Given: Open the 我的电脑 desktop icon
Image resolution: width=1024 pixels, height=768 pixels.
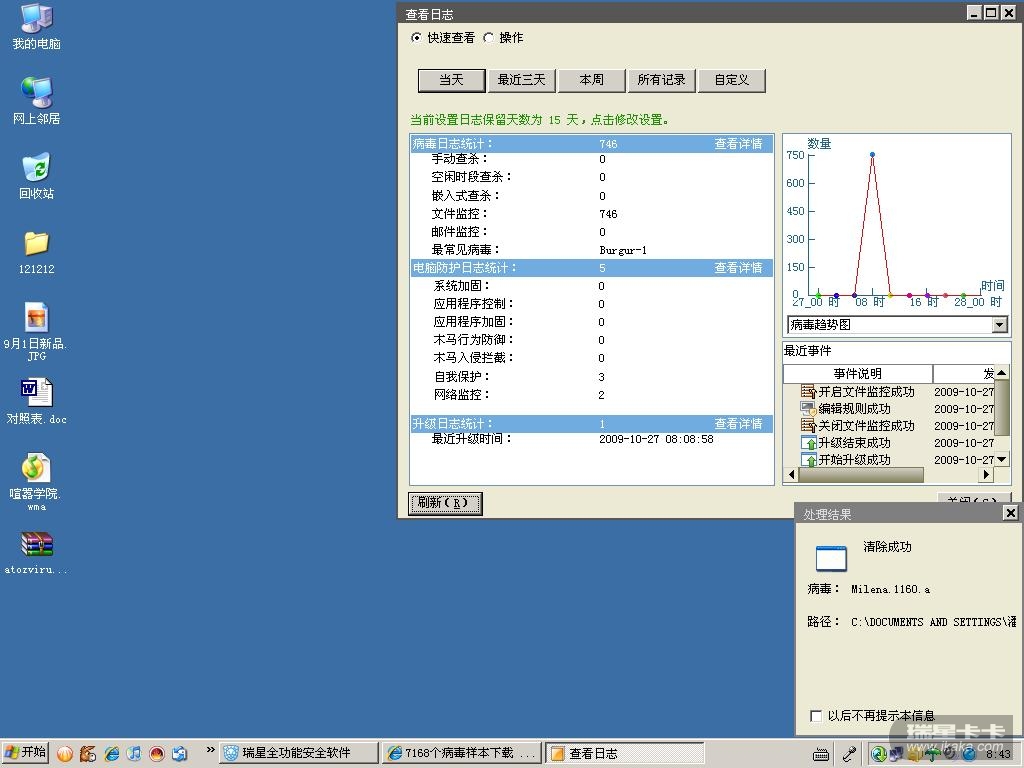Looking at the screenshot, I should pos(36,19).
